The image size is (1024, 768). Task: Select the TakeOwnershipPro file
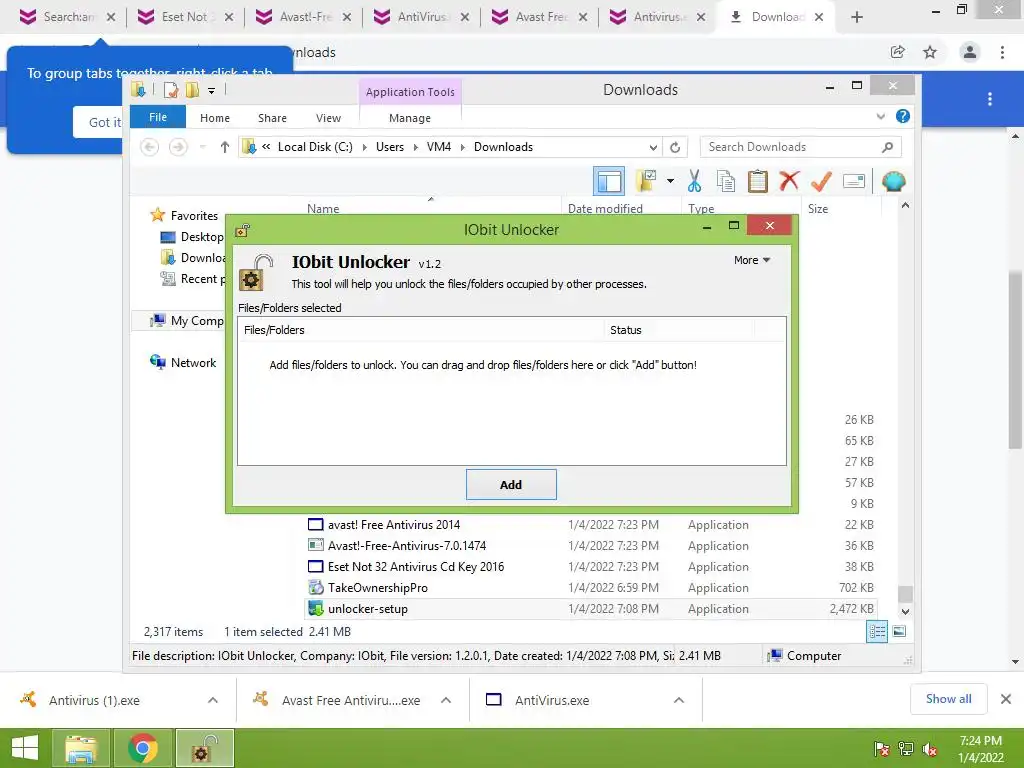377,587
